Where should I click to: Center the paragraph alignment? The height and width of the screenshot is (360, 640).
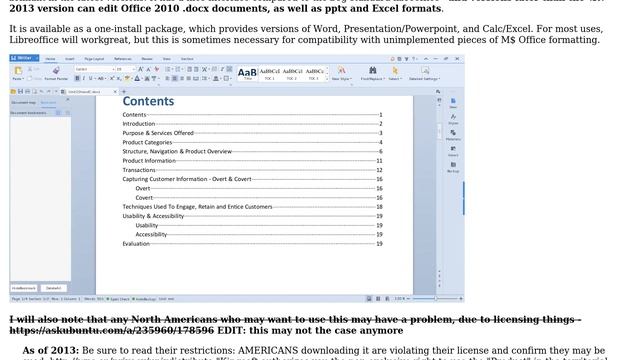tap(174, 78)
